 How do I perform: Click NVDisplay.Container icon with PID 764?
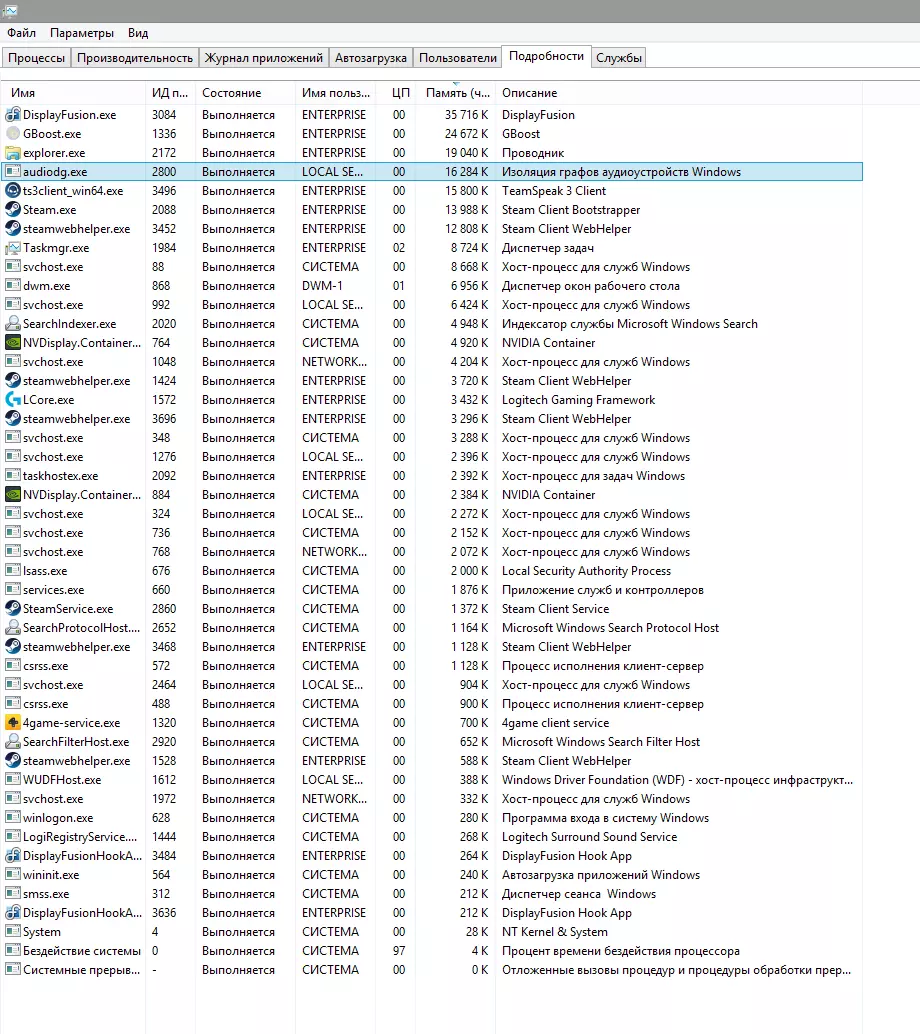point(13,343)
